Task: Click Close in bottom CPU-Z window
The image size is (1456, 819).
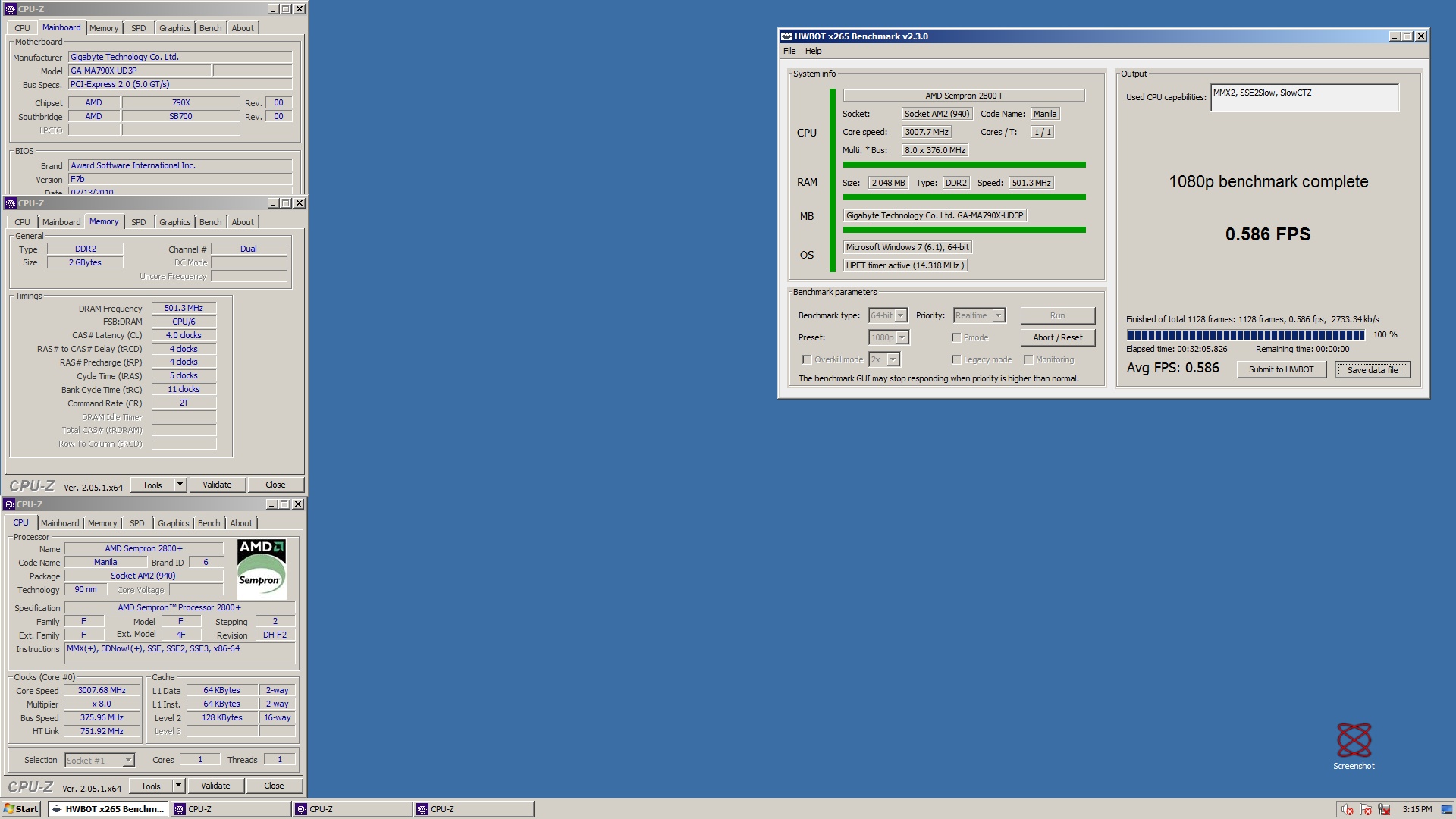Action: (x=274, y=786)
